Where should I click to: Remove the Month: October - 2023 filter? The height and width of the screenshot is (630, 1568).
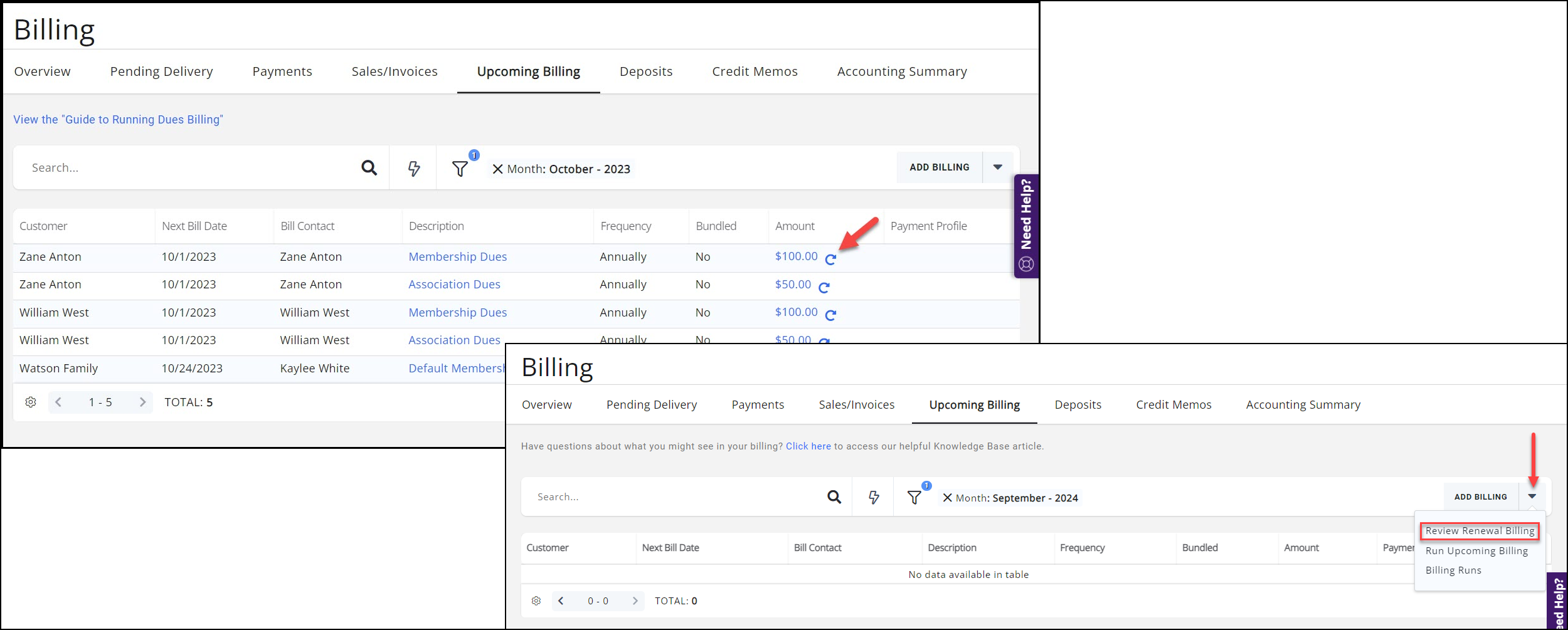click(x=497, y=169)
